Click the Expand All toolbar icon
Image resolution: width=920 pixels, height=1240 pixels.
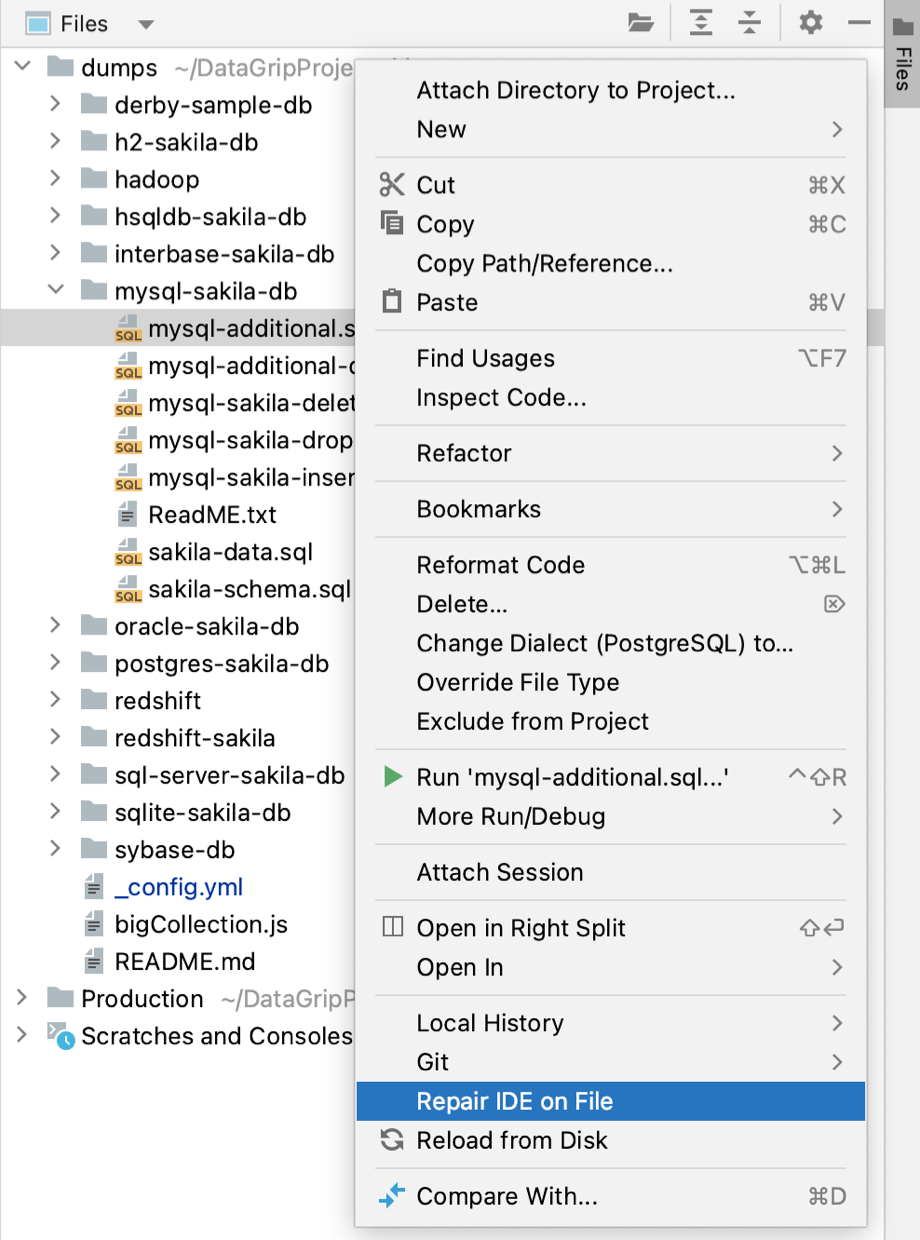pos(701,23)
